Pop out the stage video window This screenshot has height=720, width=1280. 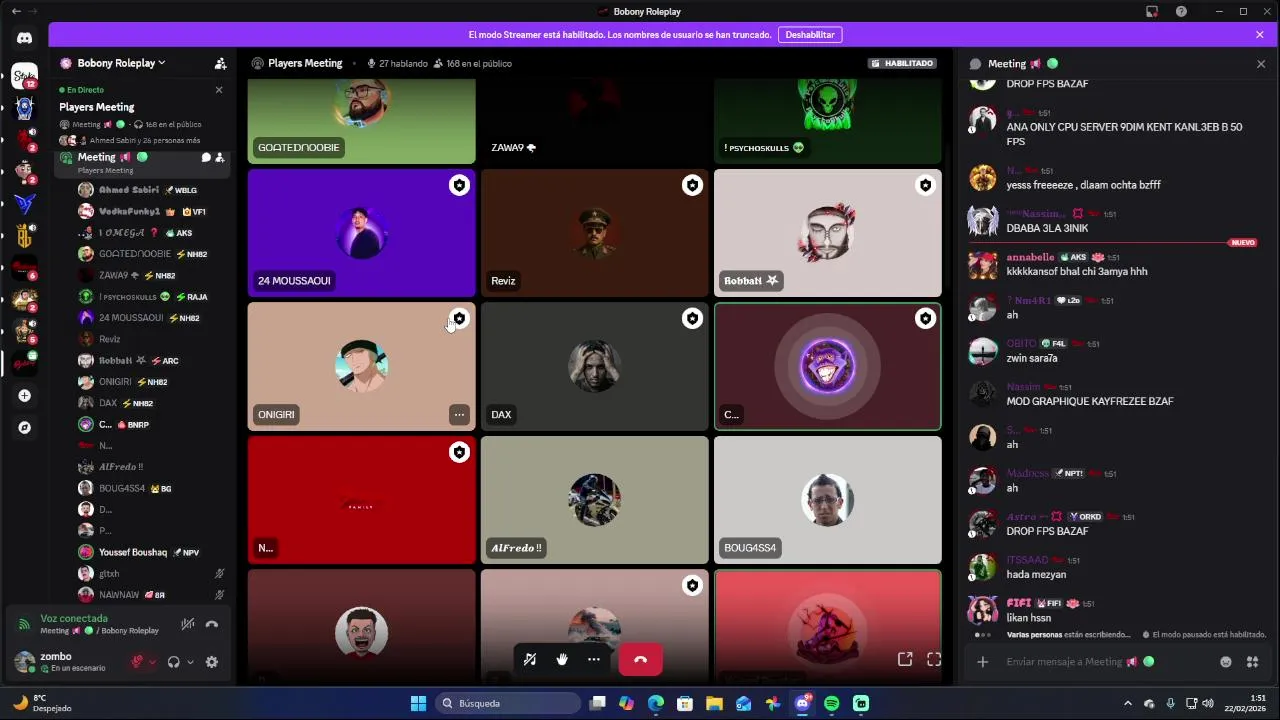pos(905,659)
